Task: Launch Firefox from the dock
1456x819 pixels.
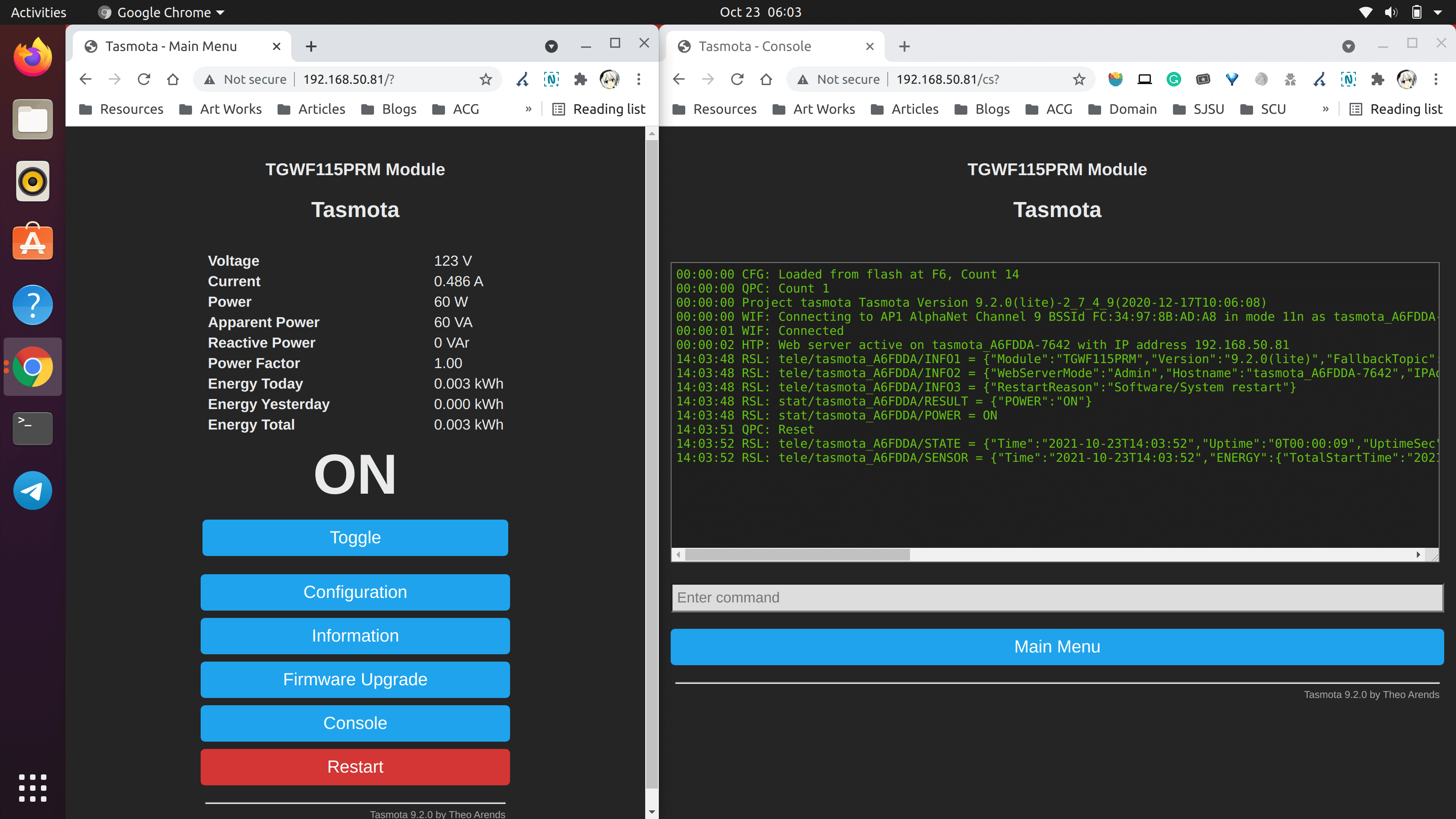Action: [x=33, y=57]
